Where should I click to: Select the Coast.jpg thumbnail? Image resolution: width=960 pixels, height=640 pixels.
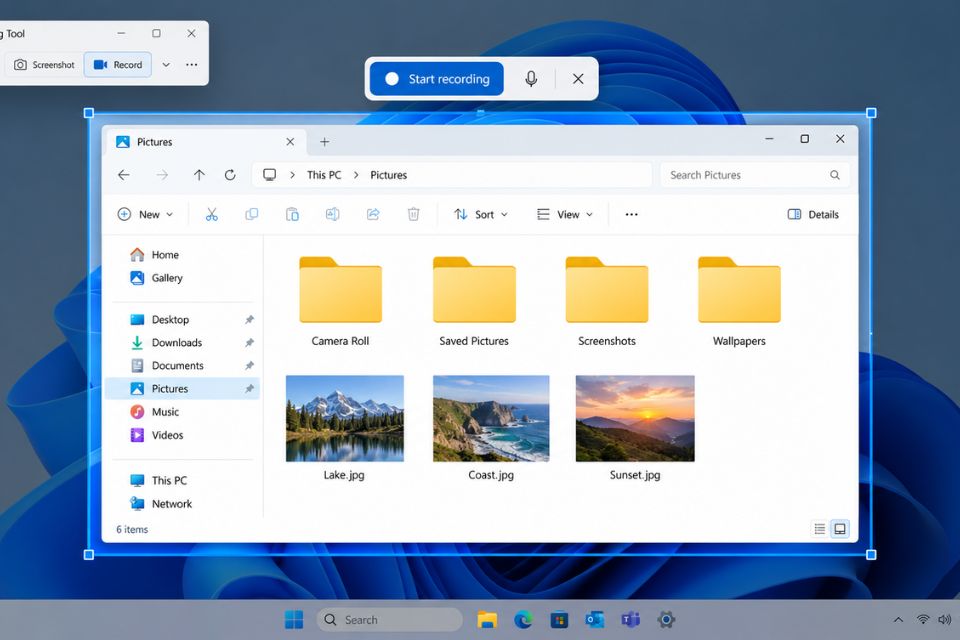[491, 418]
